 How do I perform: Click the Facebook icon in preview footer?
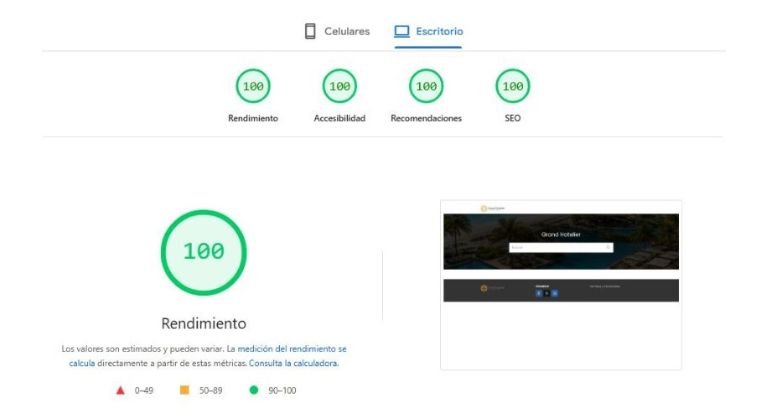coord(539,293)
